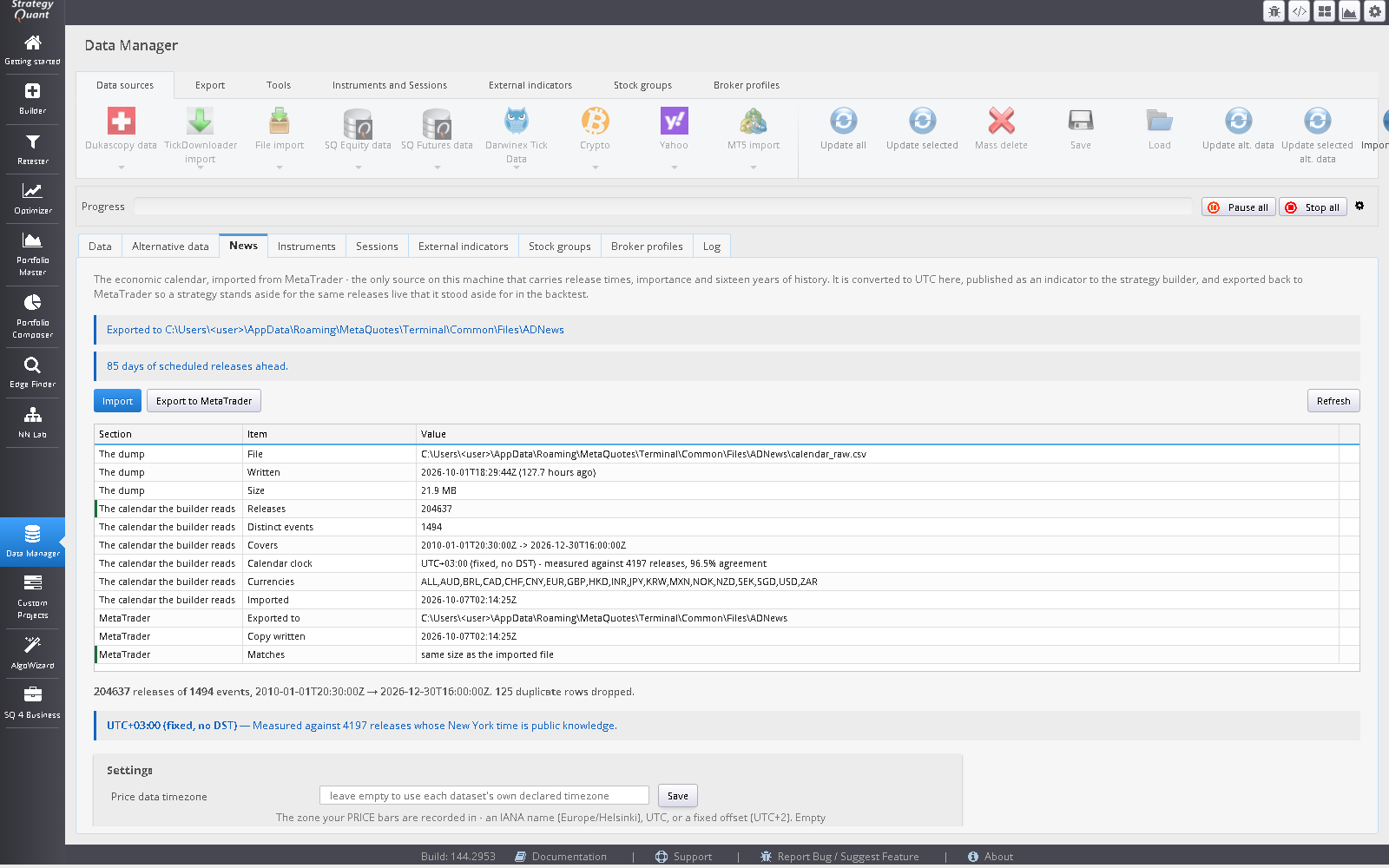The image size is (1389, 868).
Task: Open the Retester module
Action: [32, 149]
